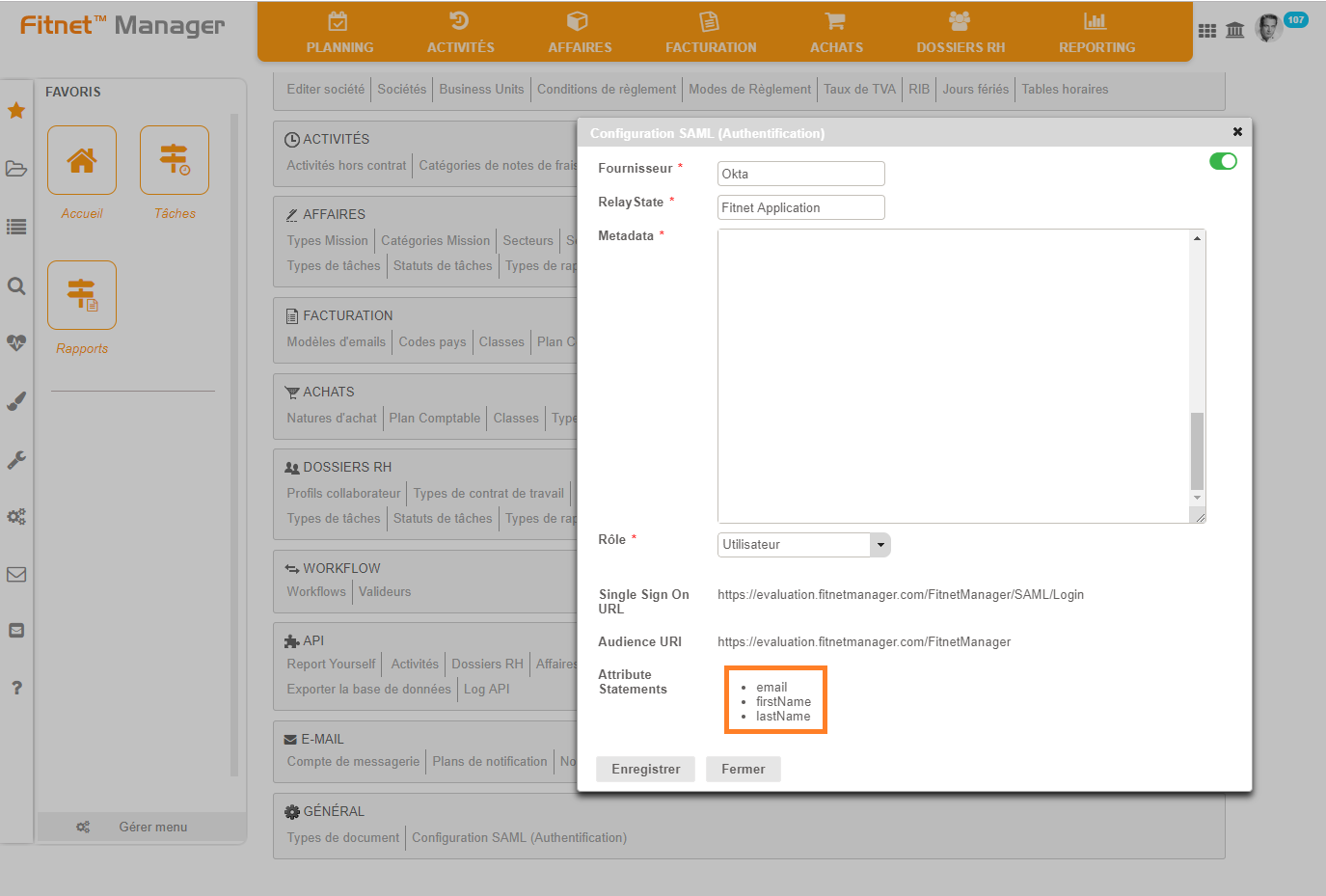1326x896 pixels.
Task: Click the Metadata text area scrollbar thumb
Action: [x=1197, y=450]
